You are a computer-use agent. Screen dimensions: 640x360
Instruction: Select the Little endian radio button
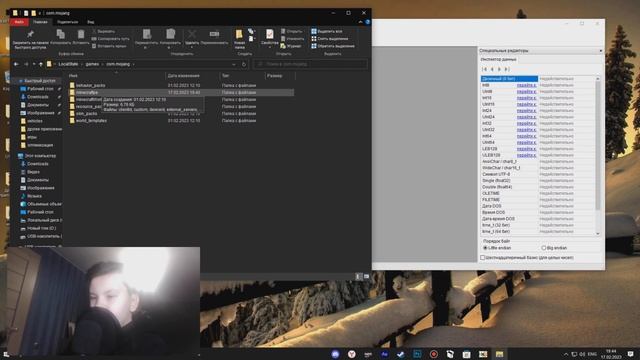(485, 248)
